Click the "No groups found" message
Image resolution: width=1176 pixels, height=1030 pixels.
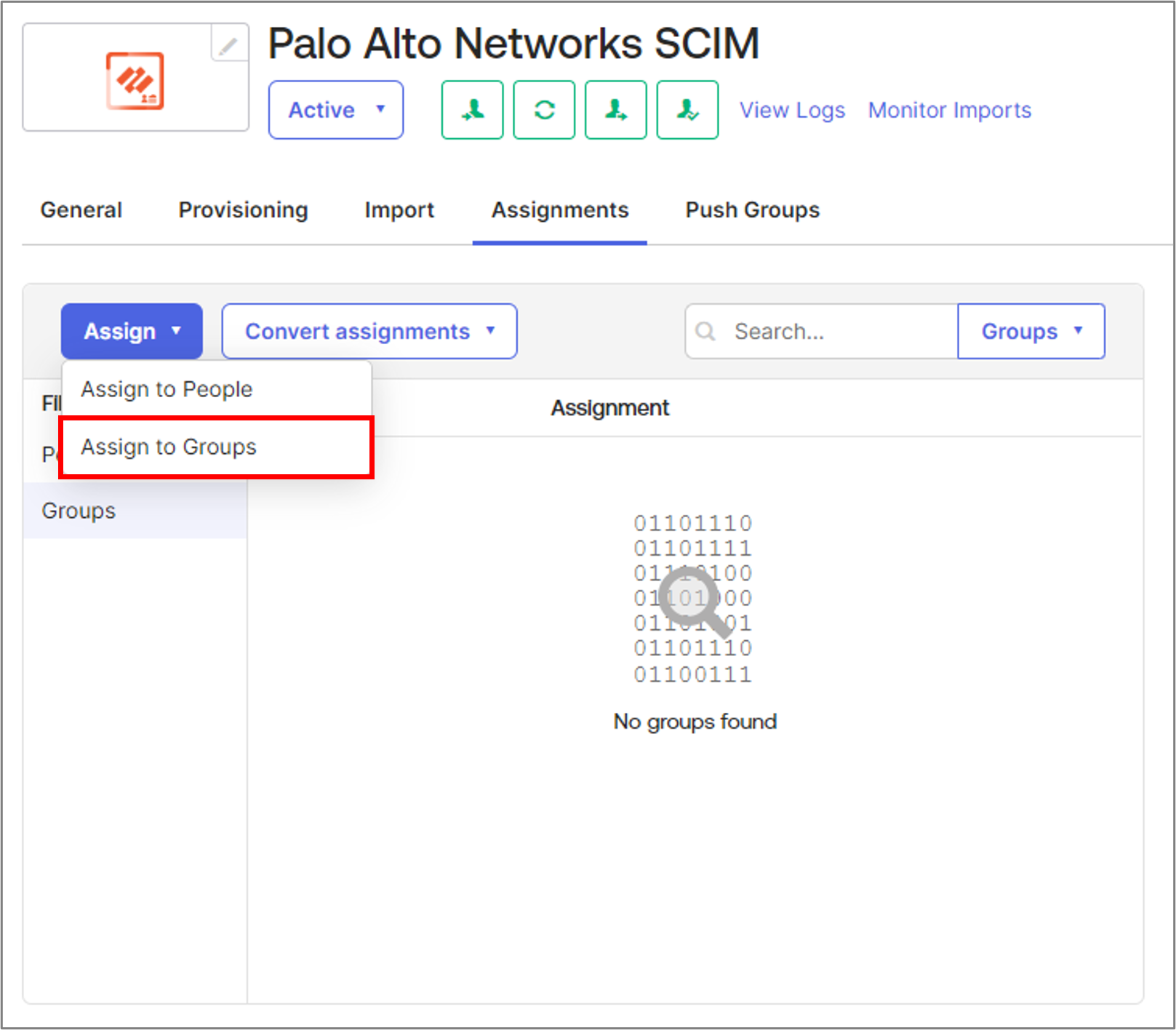[695, 722]
